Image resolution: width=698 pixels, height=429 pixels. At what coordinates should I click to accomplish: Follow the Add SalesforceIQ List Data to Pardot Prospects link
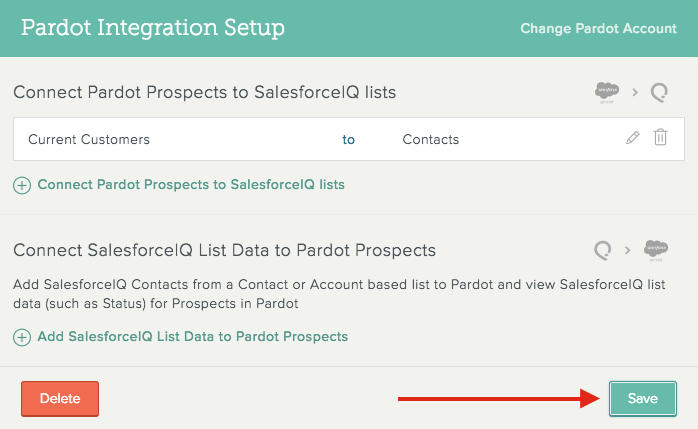click(x=193, y=337)
